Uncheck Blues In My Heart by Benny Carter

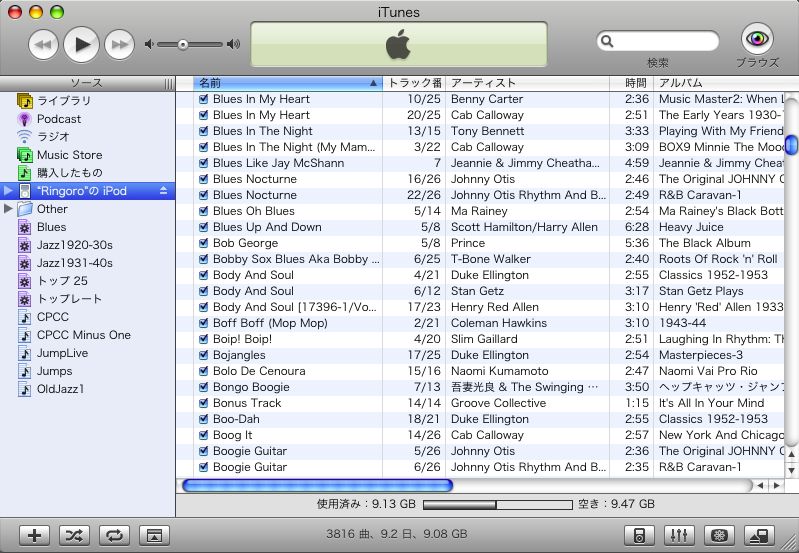tap(203, 99)
